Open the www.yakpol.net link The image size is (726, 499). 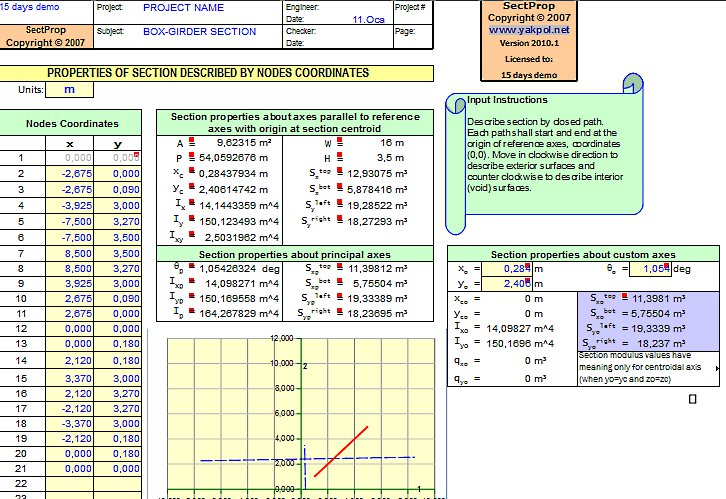tap(529, 30)
